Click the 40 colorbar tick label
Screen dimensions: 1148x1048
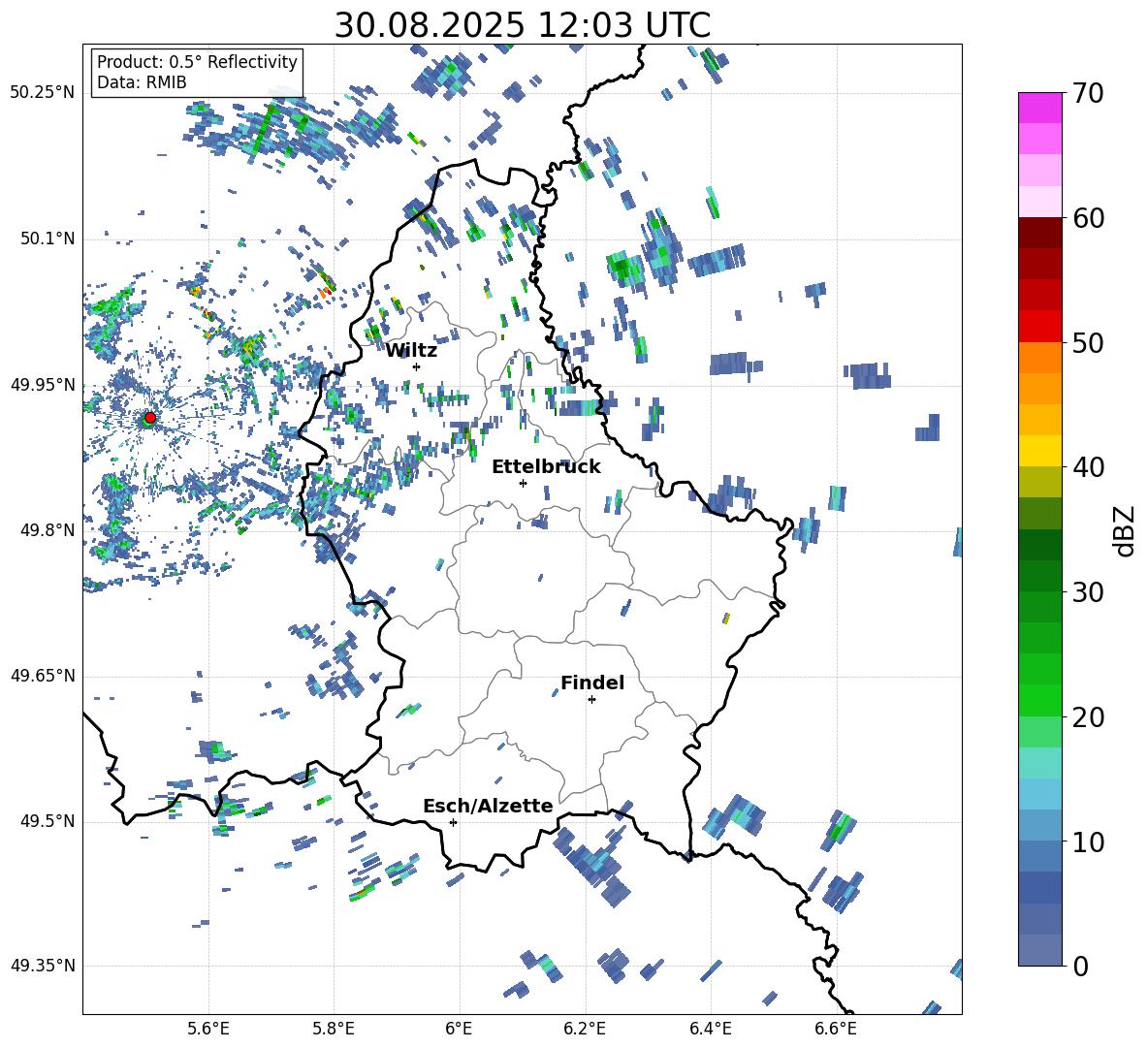[1088, 467]
